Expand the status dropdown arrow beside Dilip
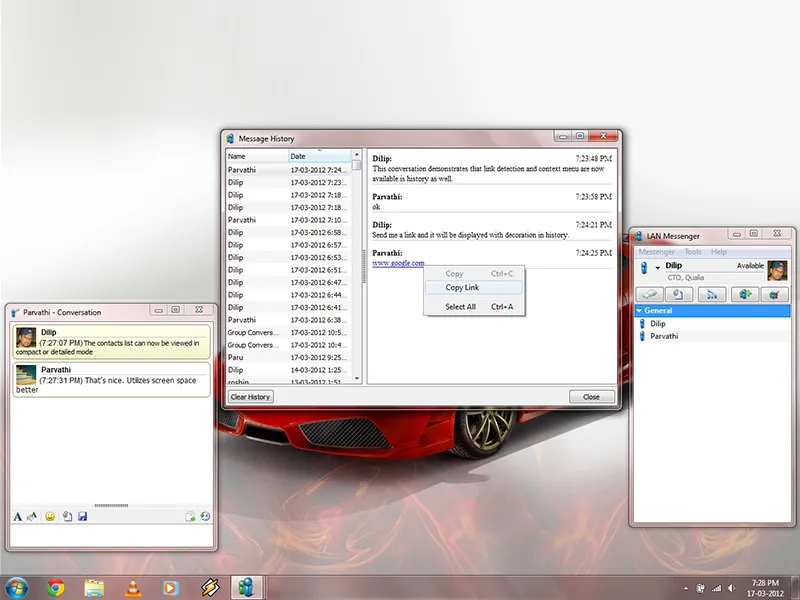 pos(657,268)
